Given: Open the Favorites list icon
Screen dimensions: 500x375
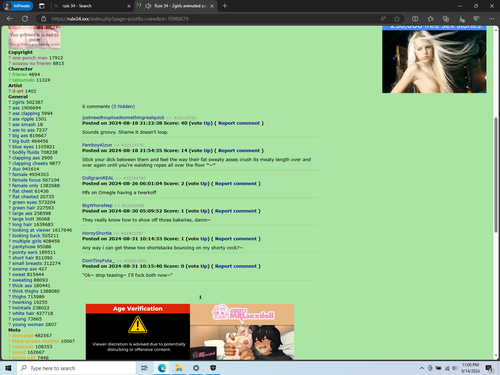Looking at the screenshot, I should [430, 19].
